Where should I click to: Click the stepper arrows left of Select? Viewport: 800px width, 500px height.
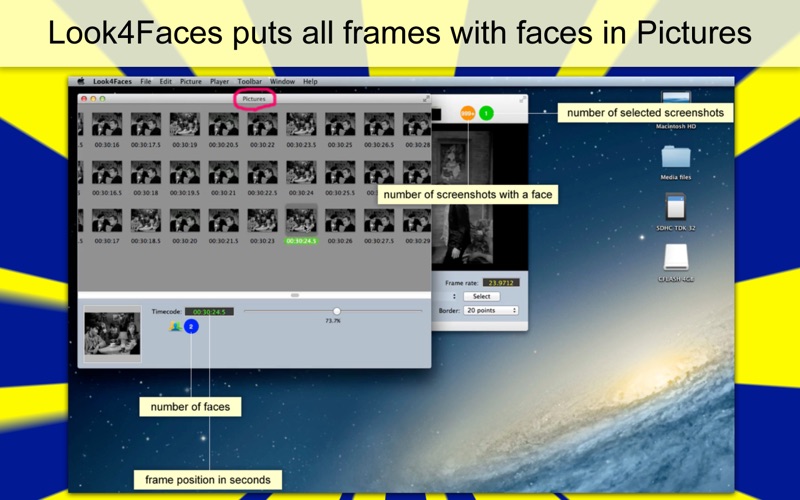454,296
